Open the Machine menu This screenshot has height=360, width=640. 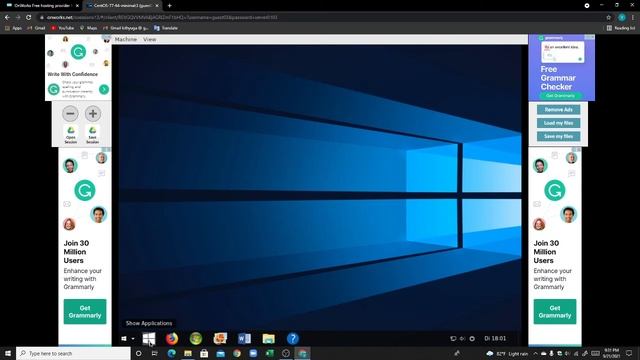coord(126,39)
